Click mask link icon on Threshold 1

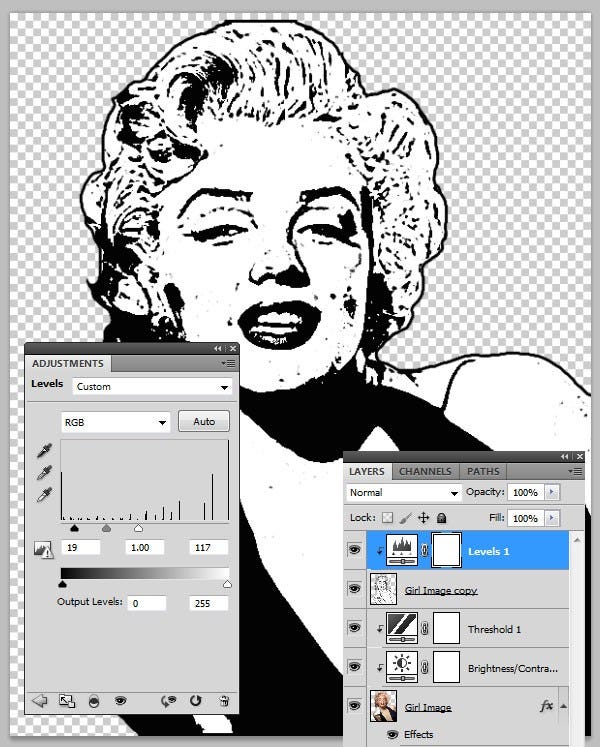point(425,629)
